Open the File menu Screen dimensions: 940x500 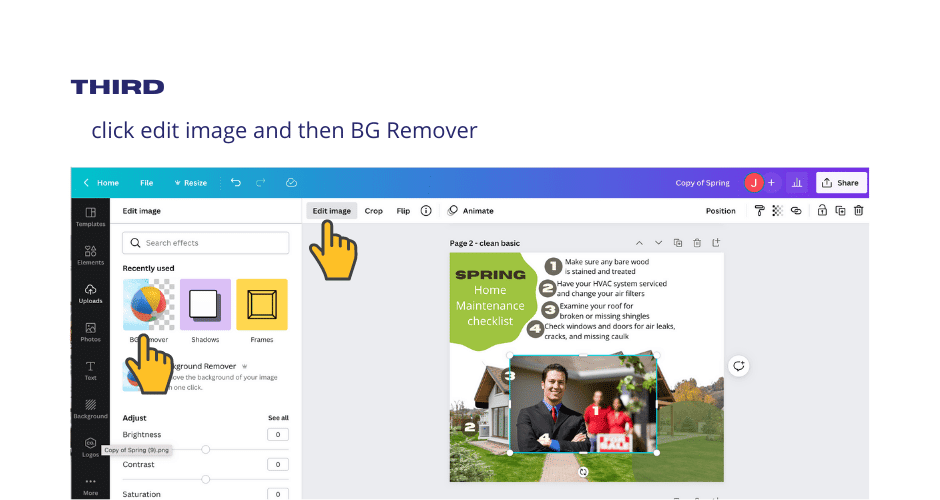coord(147,183)
